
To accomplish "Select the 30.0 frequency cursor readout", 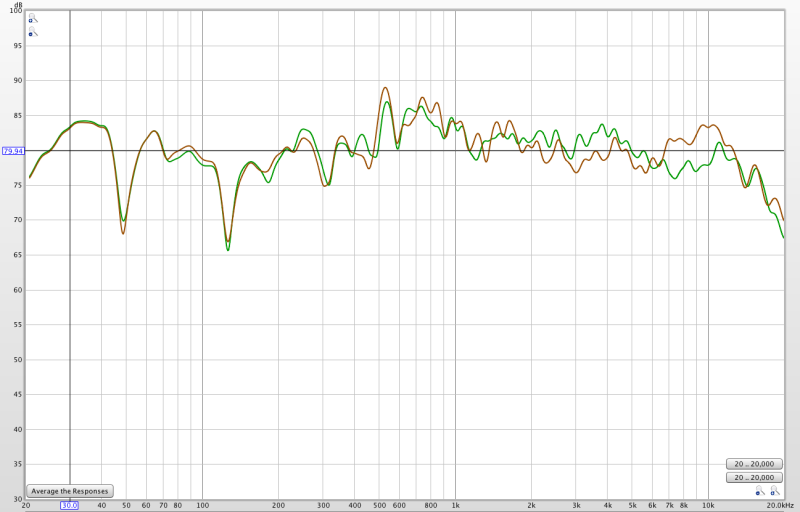I will pyautogui.click(x=69, y=505).
